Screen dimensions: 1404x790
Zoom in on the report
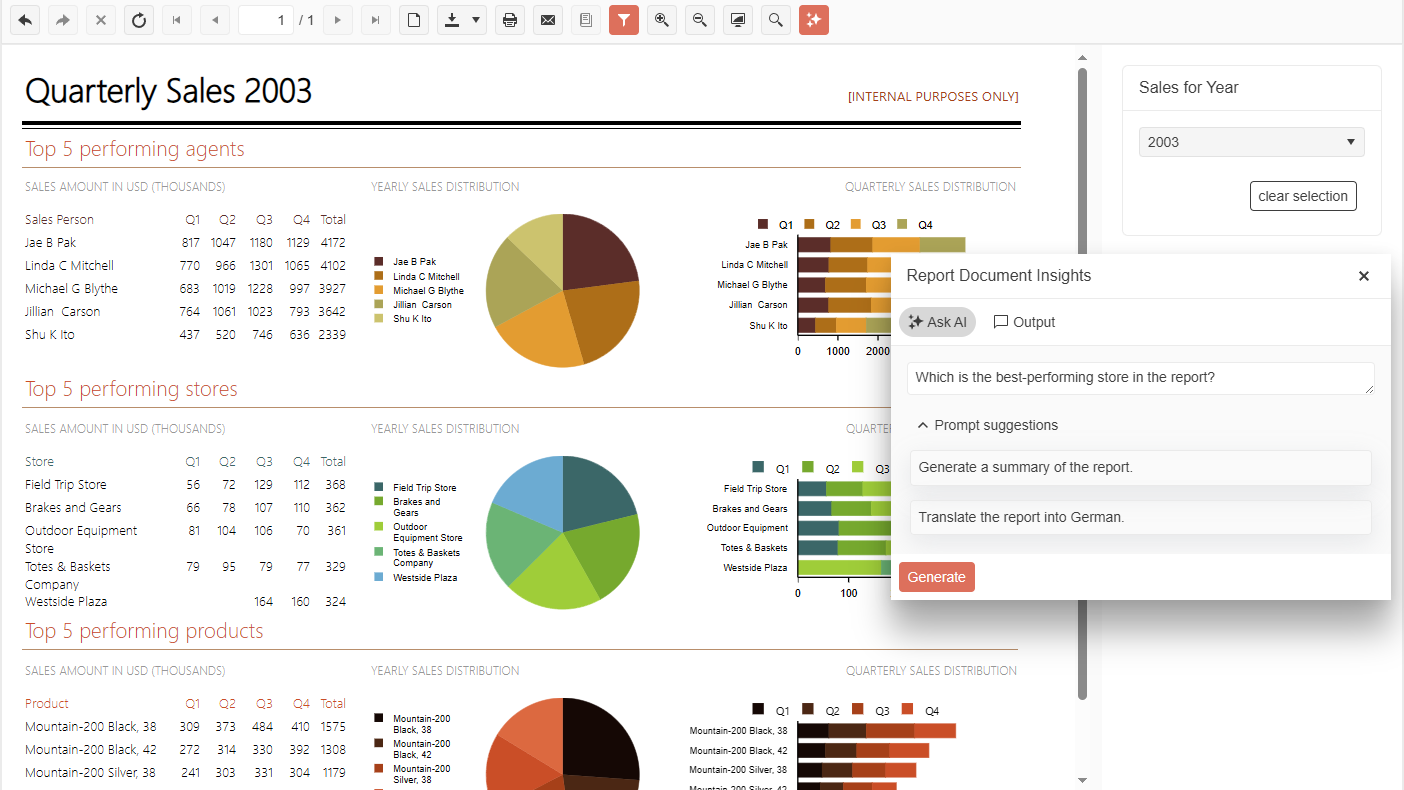coord(661,20)
